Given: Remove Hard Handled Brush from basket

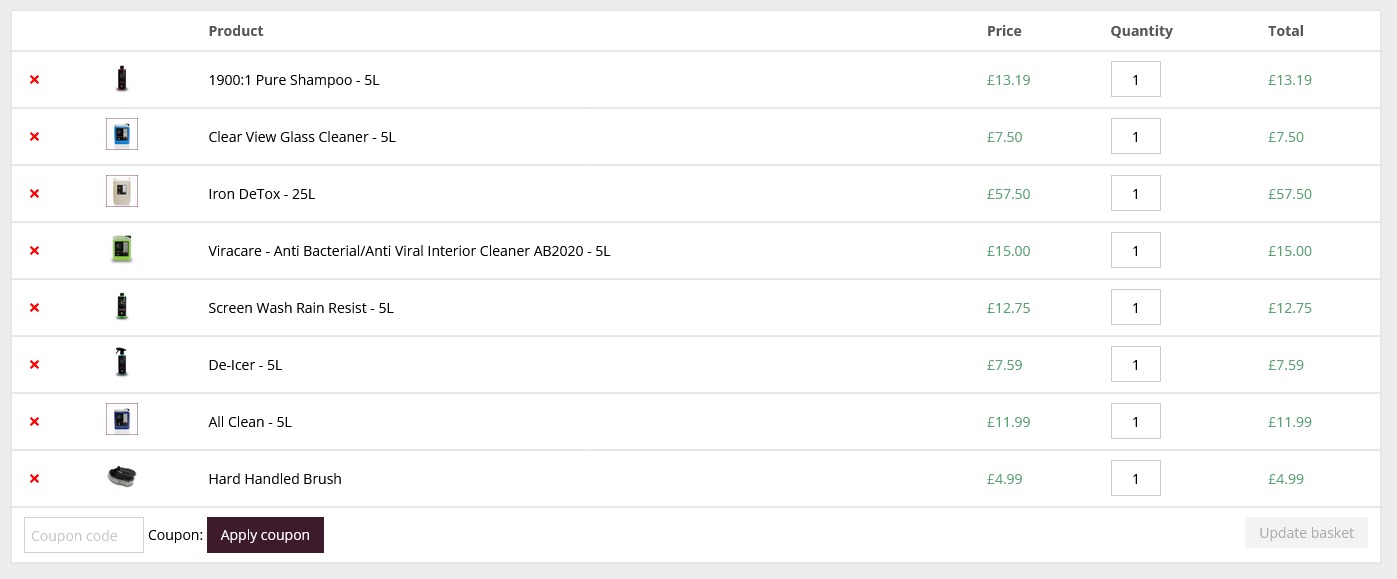Looking at the screenshot, I should coord(34,478).
